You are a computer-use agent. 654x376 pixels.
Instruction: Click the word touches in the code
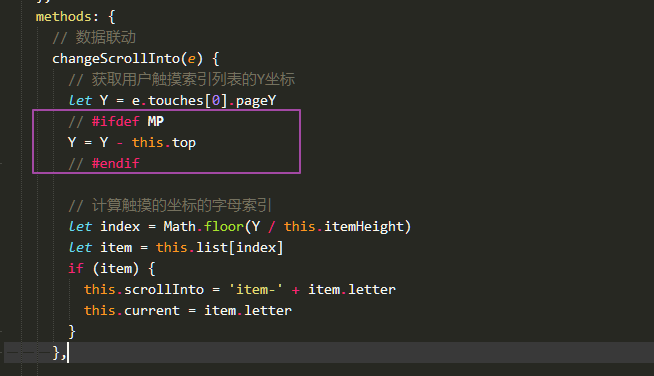[x=176, y=101]
